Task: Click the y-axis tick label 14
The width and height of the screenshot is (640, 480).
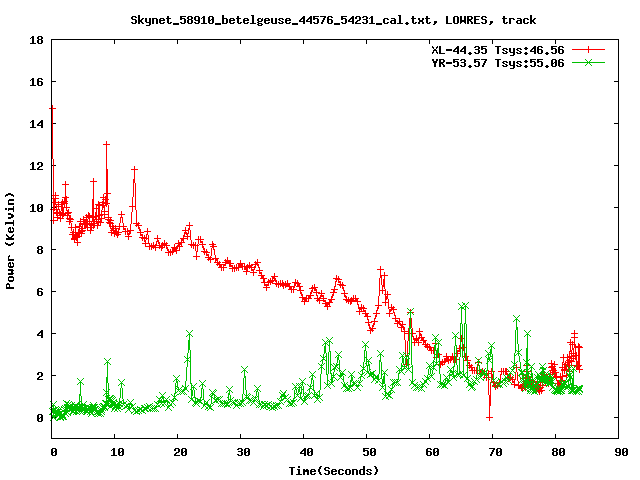Action: point(36,124)
